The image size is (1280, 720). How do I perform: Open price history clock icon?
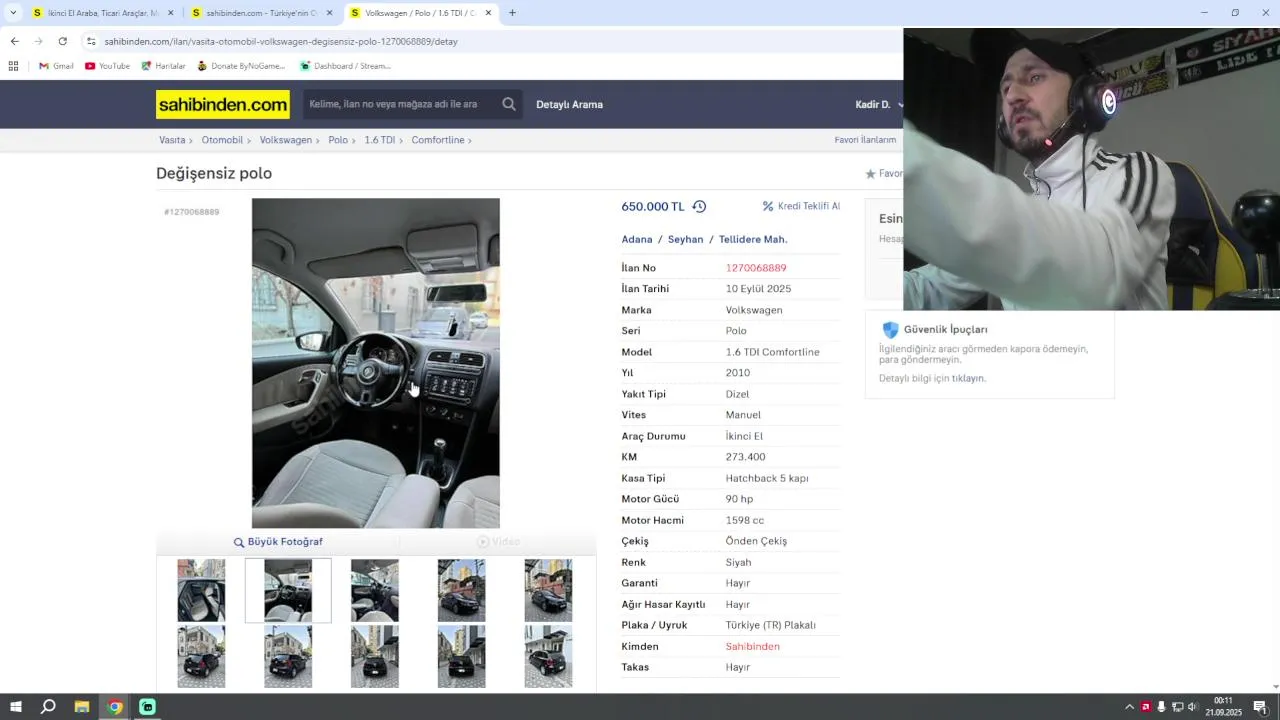pyautogui.click(x=699, y=206)
